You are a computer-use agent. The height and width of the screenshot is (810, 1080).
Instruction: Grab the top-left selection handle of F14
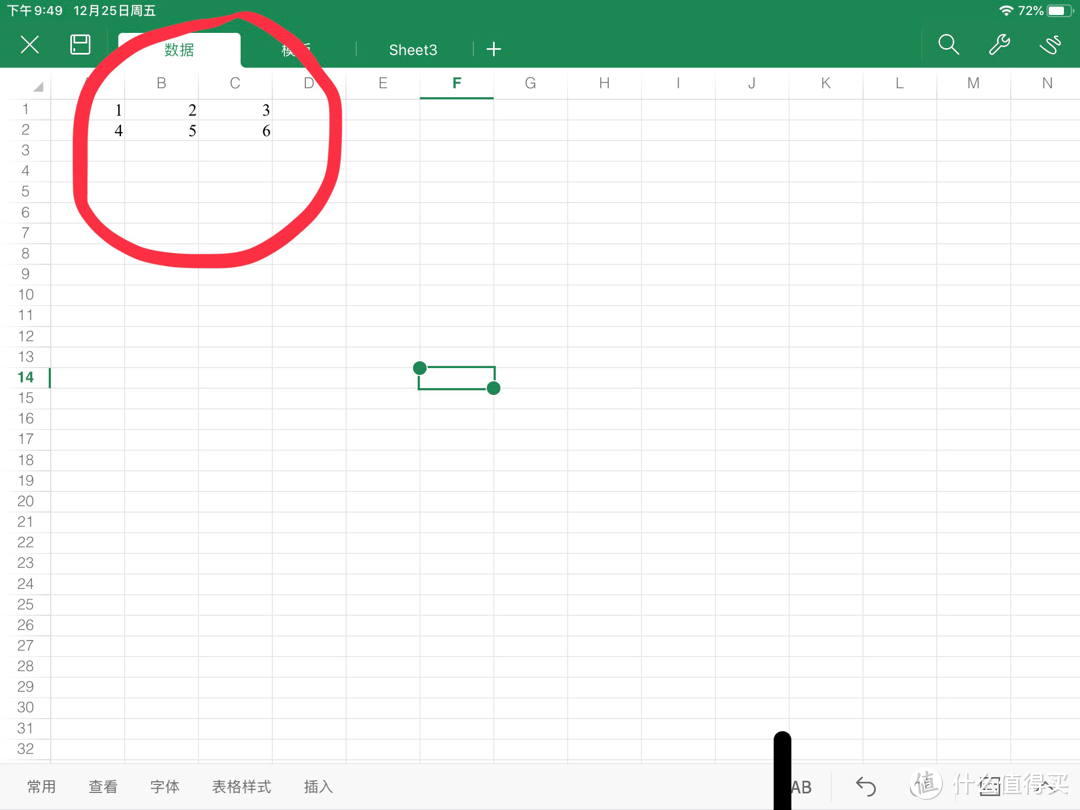click(419, 368)
